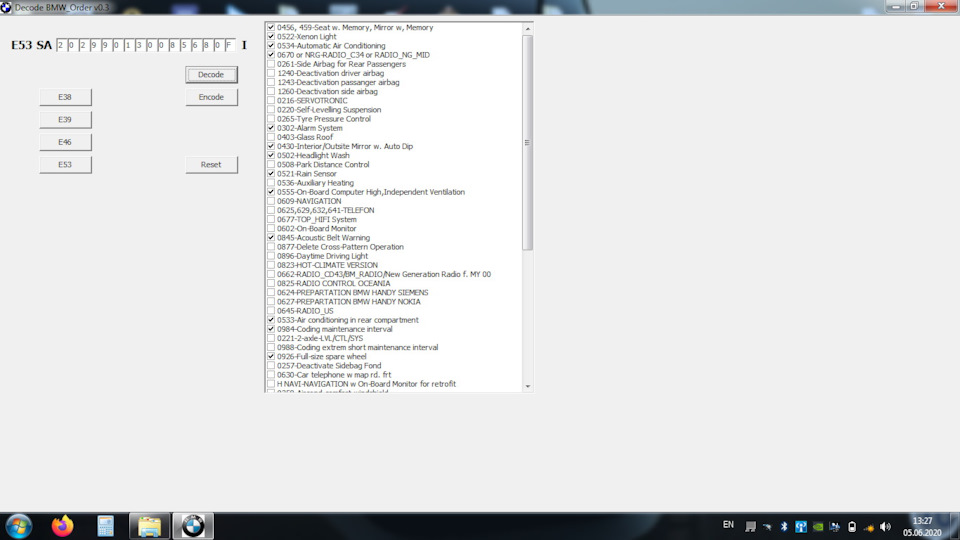Image resolution: width=960 pixels, height=540 pixels.
Task: Open the wireless network tray icon
Action: (x=801, y=527)
